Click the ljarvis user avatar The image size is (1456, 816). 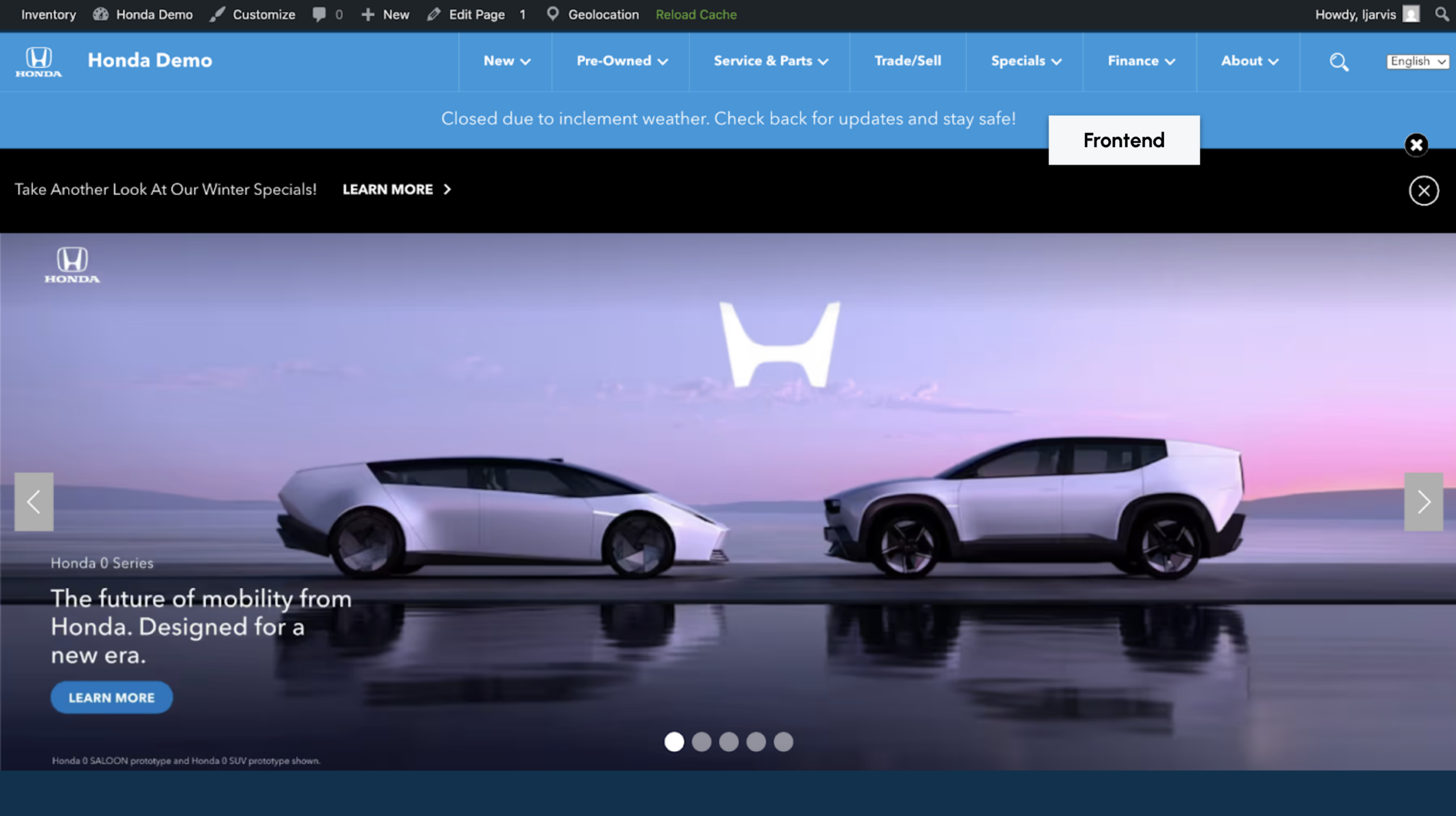[x=1410, y=14]
